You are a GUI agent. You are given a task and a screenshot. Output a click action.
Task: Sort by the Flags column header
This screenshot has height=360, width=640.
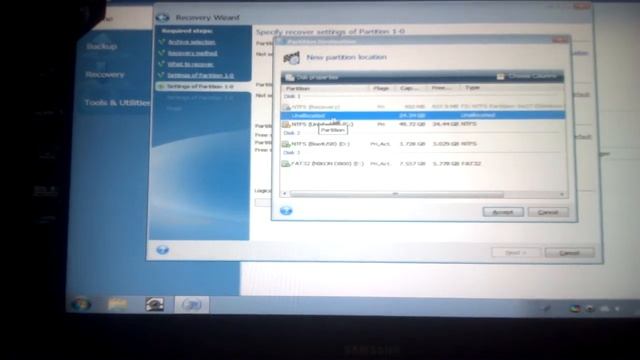point(381,88)
